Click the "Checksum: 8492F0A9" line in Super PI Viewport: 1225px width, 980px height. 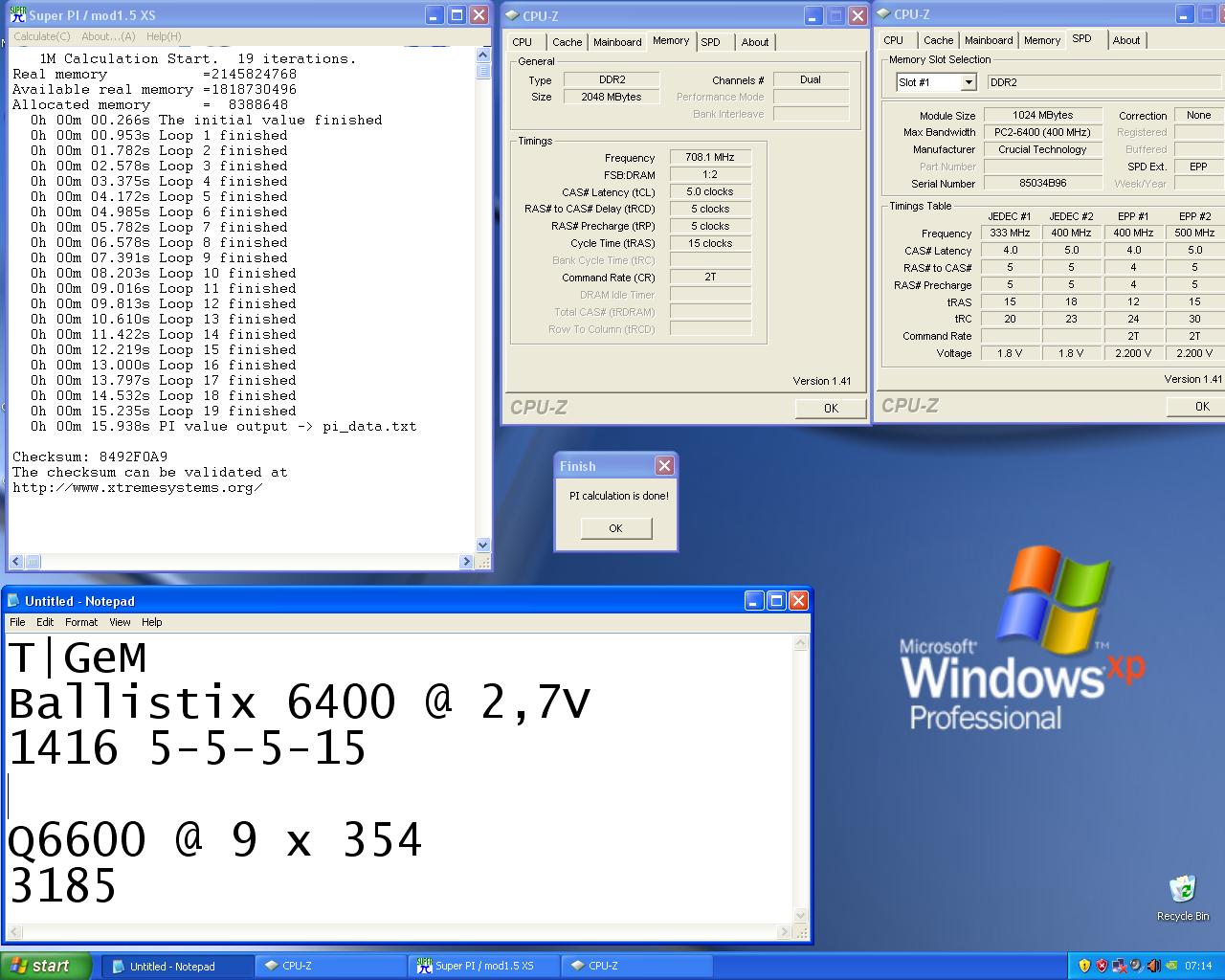tap(90, 457)
